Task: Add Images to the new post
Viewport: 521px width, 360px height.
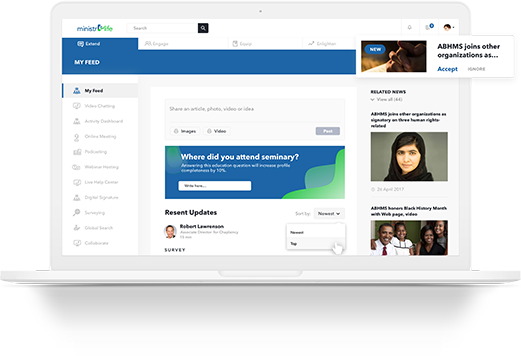Action: 185,131
